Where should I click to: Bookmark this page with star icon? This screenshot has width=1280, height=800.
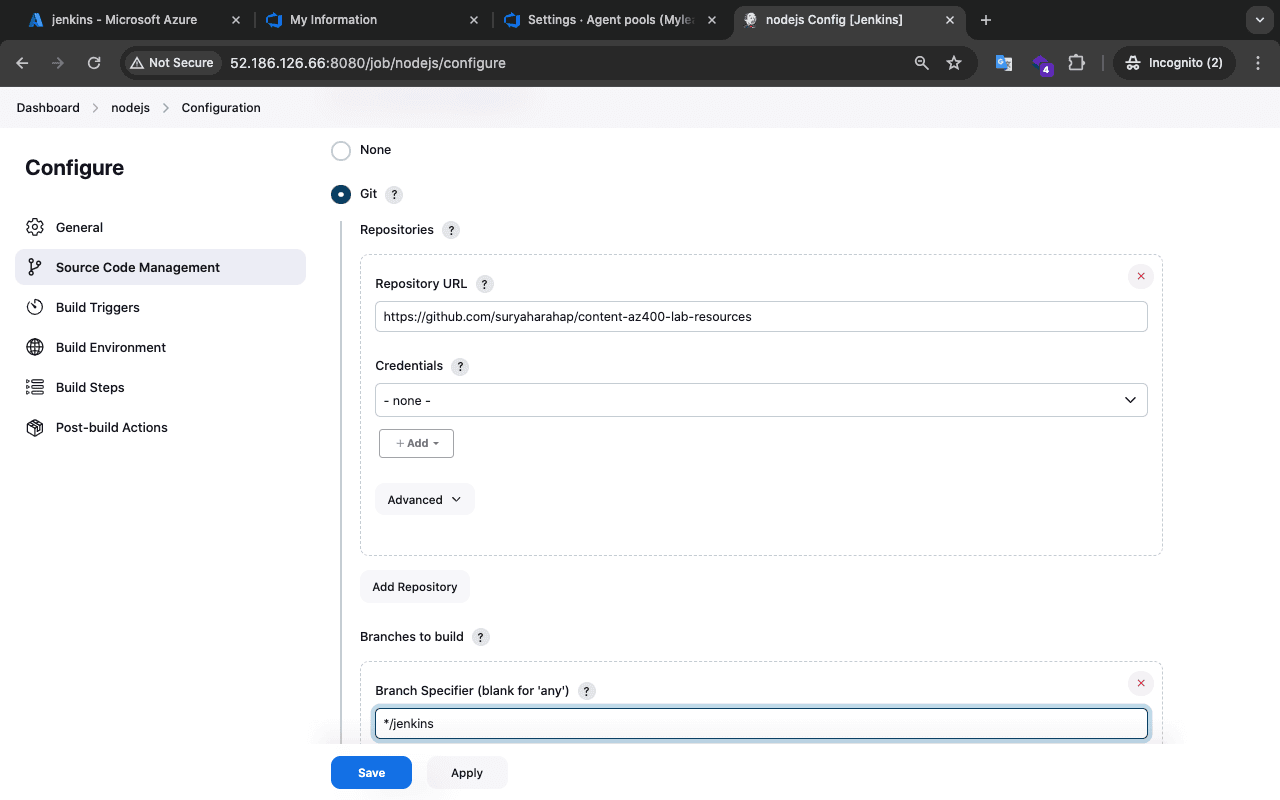click(x=954, y=63)
